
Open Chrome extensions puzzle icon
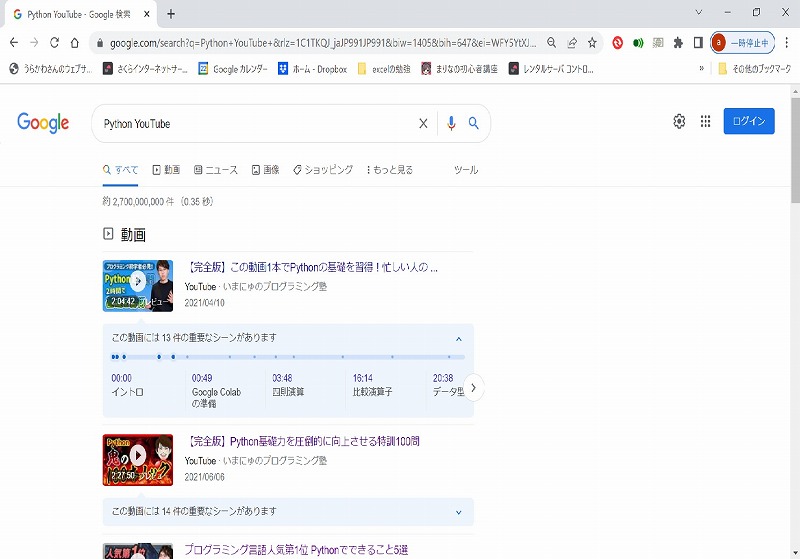pos(678,43)
